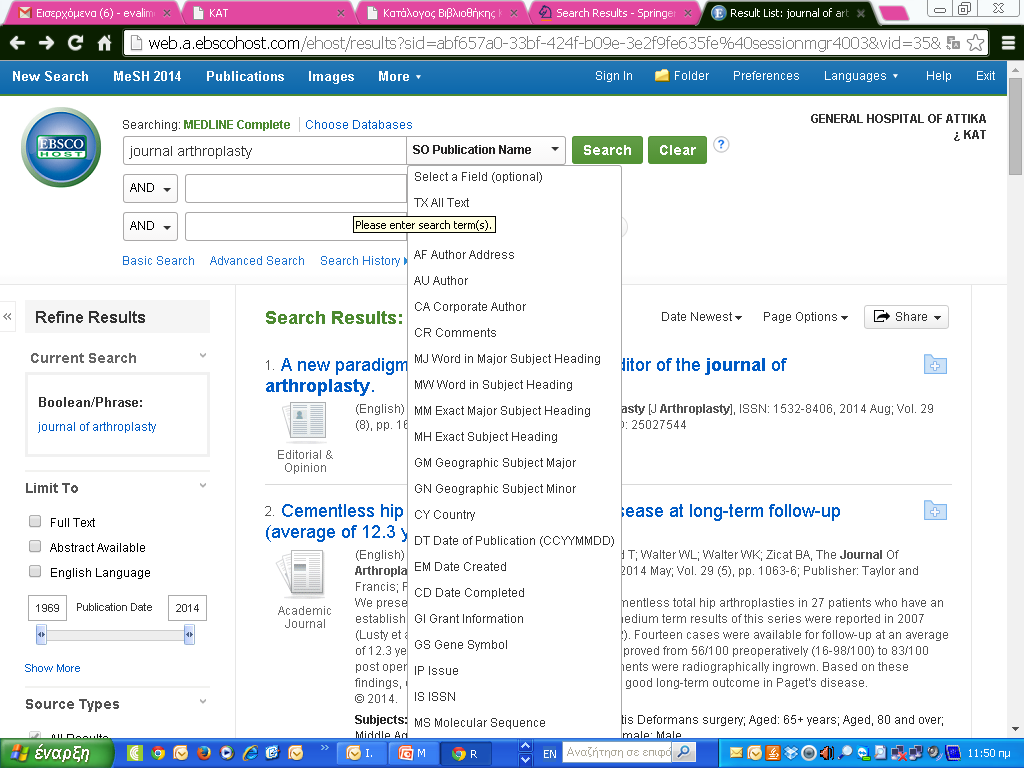Add result 1 to folder via folder icon
This screenshot has height=768, width=1024.
(x=935, y=364)
